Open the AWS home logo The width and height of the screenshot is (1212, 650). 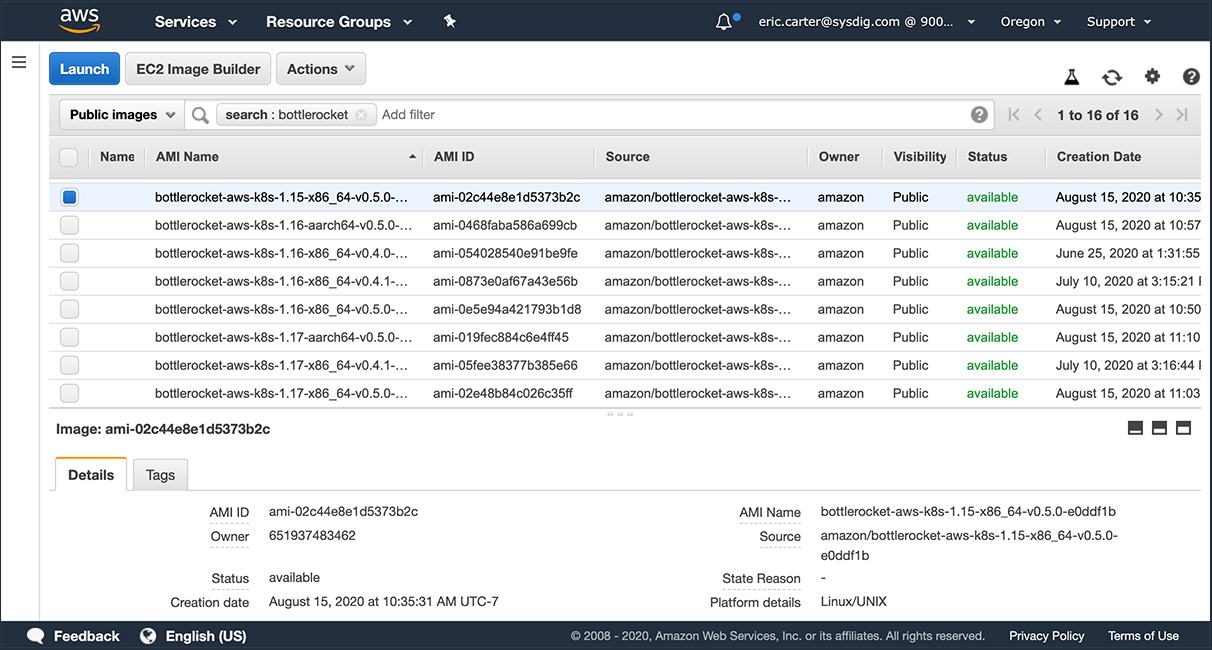click(x=79, y=20)
